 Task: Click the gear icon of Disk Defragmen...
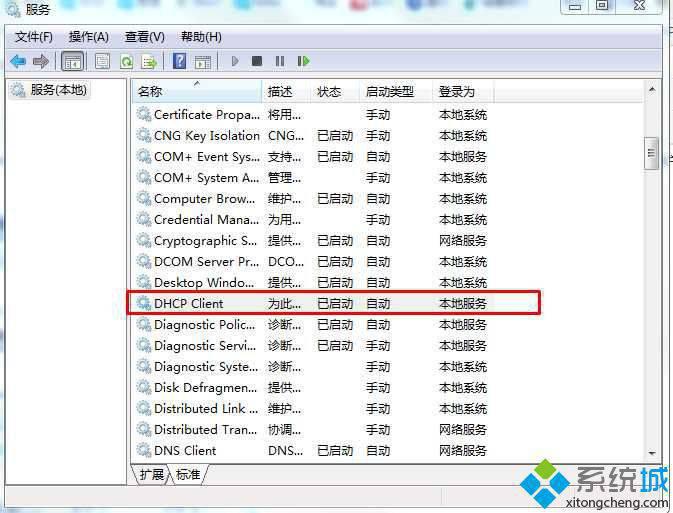coord(143,387)
